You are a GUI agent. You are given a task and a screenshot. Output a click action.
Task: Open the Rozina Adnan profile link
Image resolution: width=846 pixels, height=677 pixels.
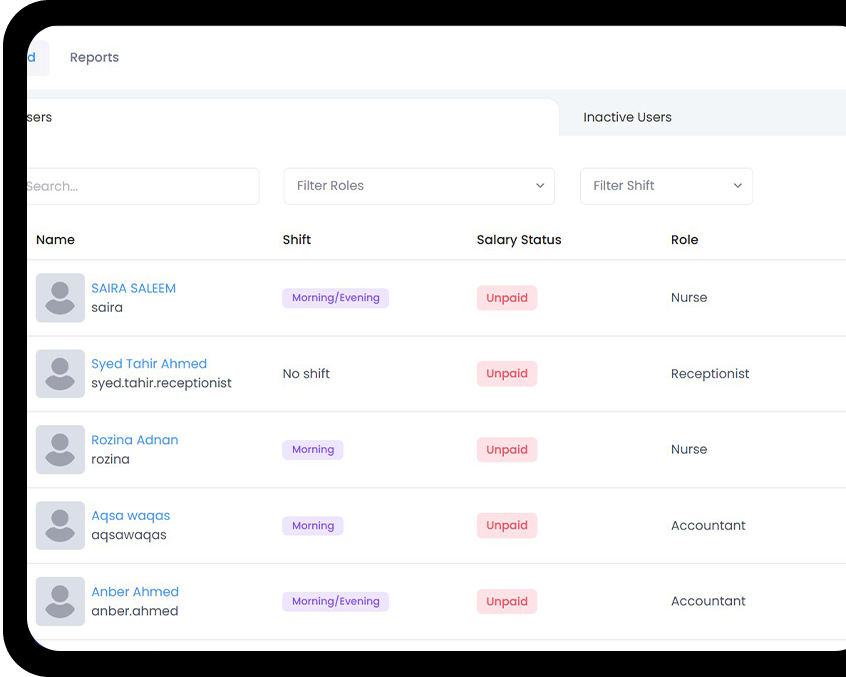point(134,440)
